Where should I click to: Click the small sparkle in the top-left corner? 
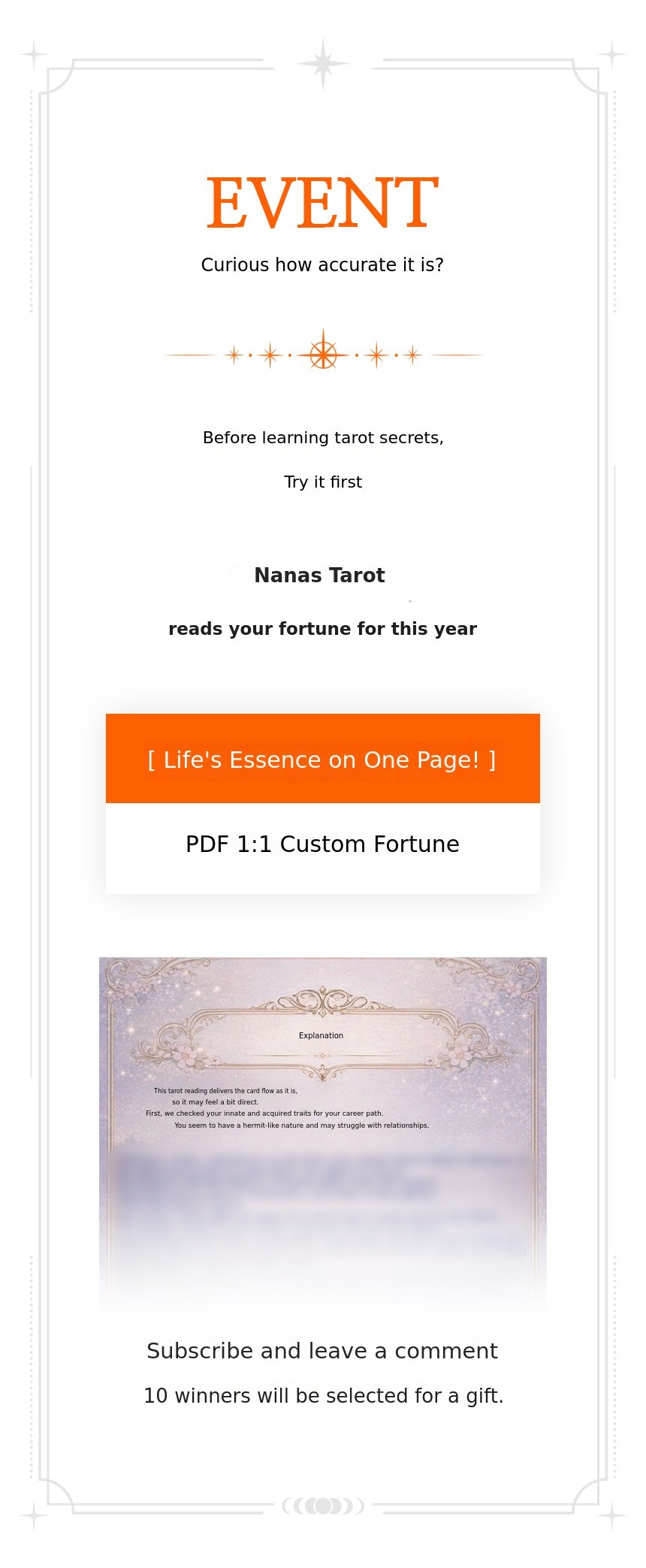(34, 54)
